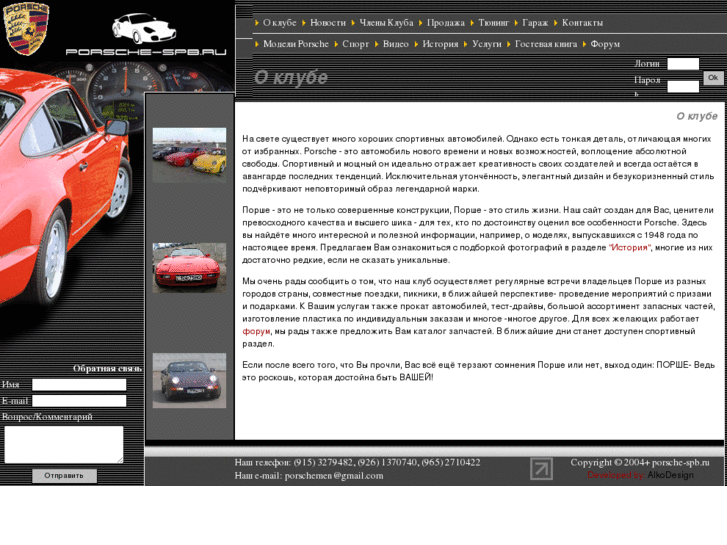The width and height of the screenshot is (727, 545).
Task: Open 'Модели Porsche' section
Action: tap(296, 44)
